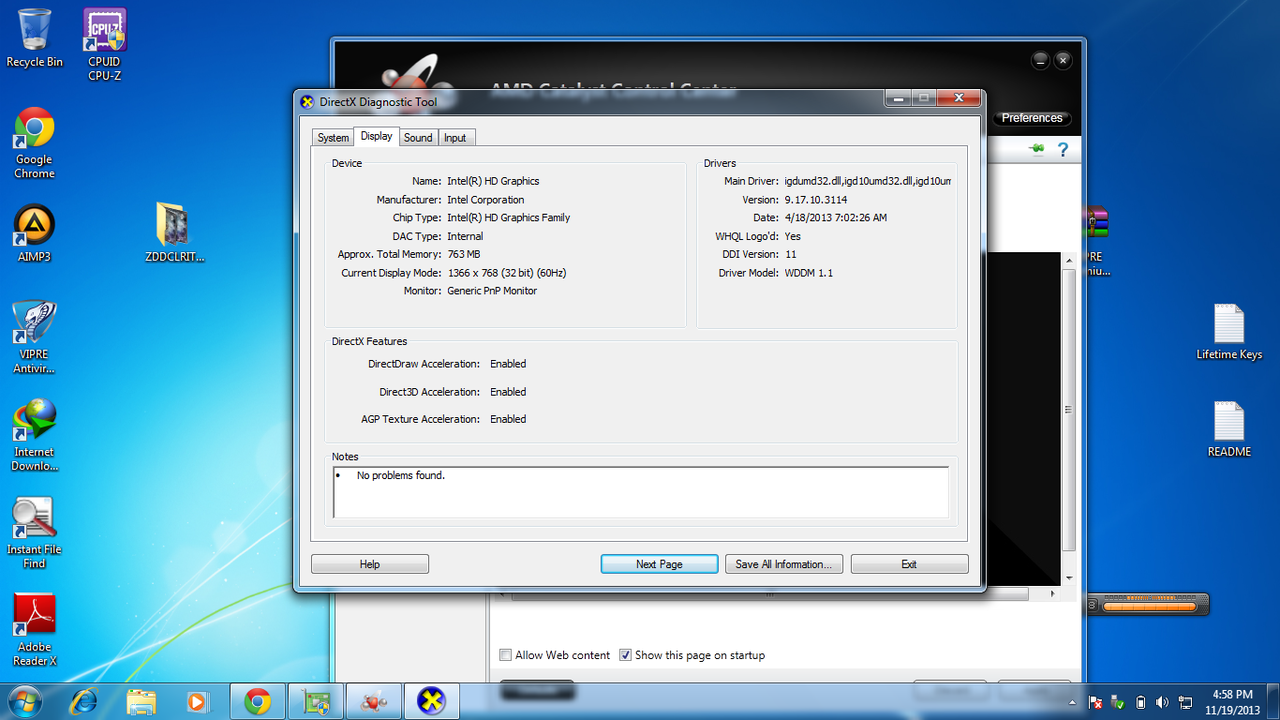Open Preferences in AMD Catalyst Control Center

click(x=1032, y=118)
